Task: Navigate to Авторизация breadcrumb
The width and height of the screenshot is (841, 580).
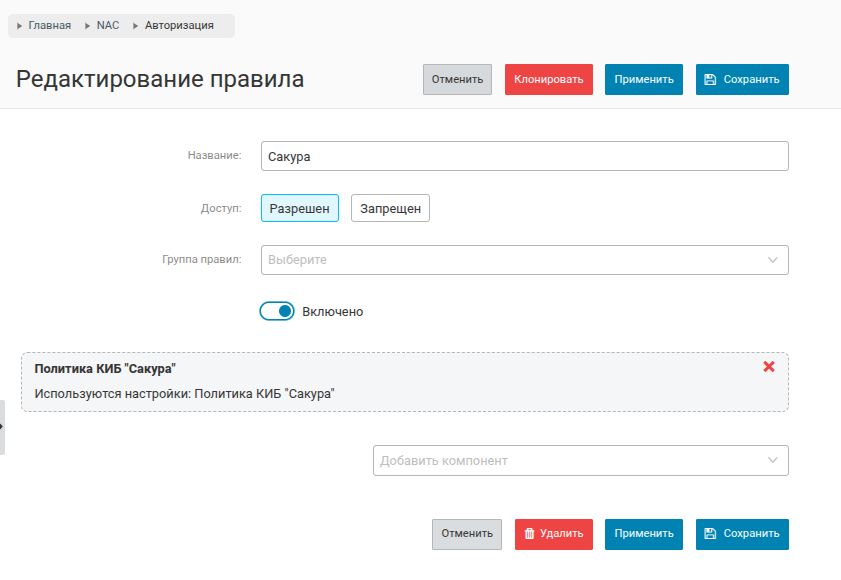Action: tap(179, 26)
